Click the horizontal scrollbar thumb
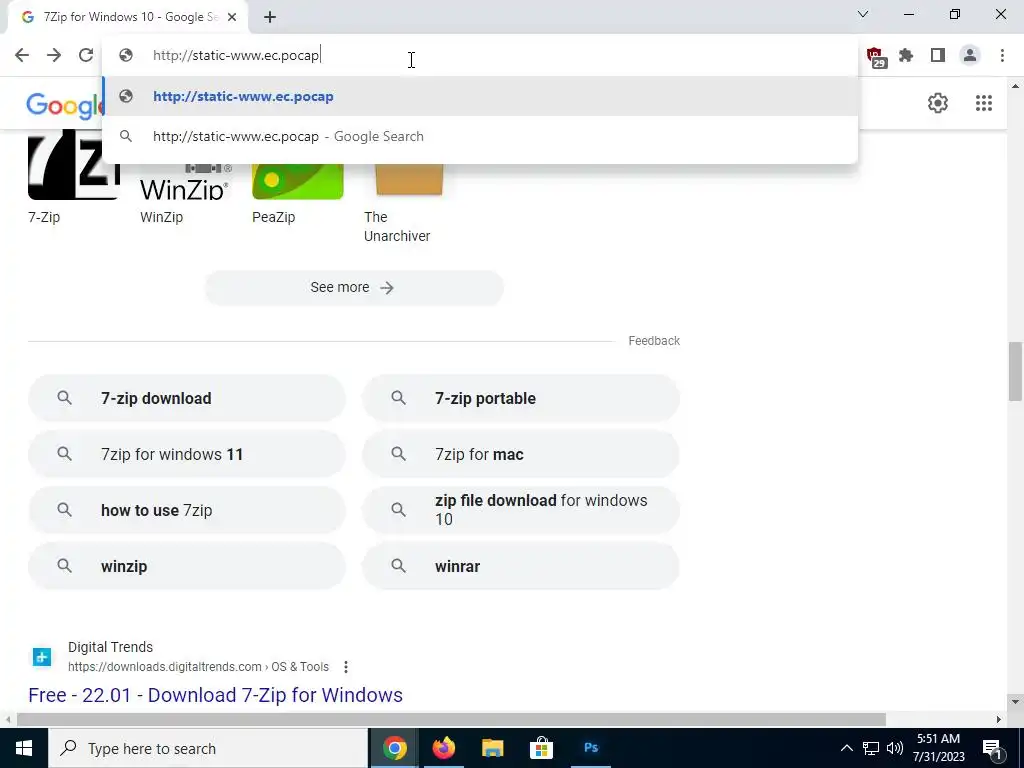The width and height of the screenshot is (1024, 768). tap(451, 720)
